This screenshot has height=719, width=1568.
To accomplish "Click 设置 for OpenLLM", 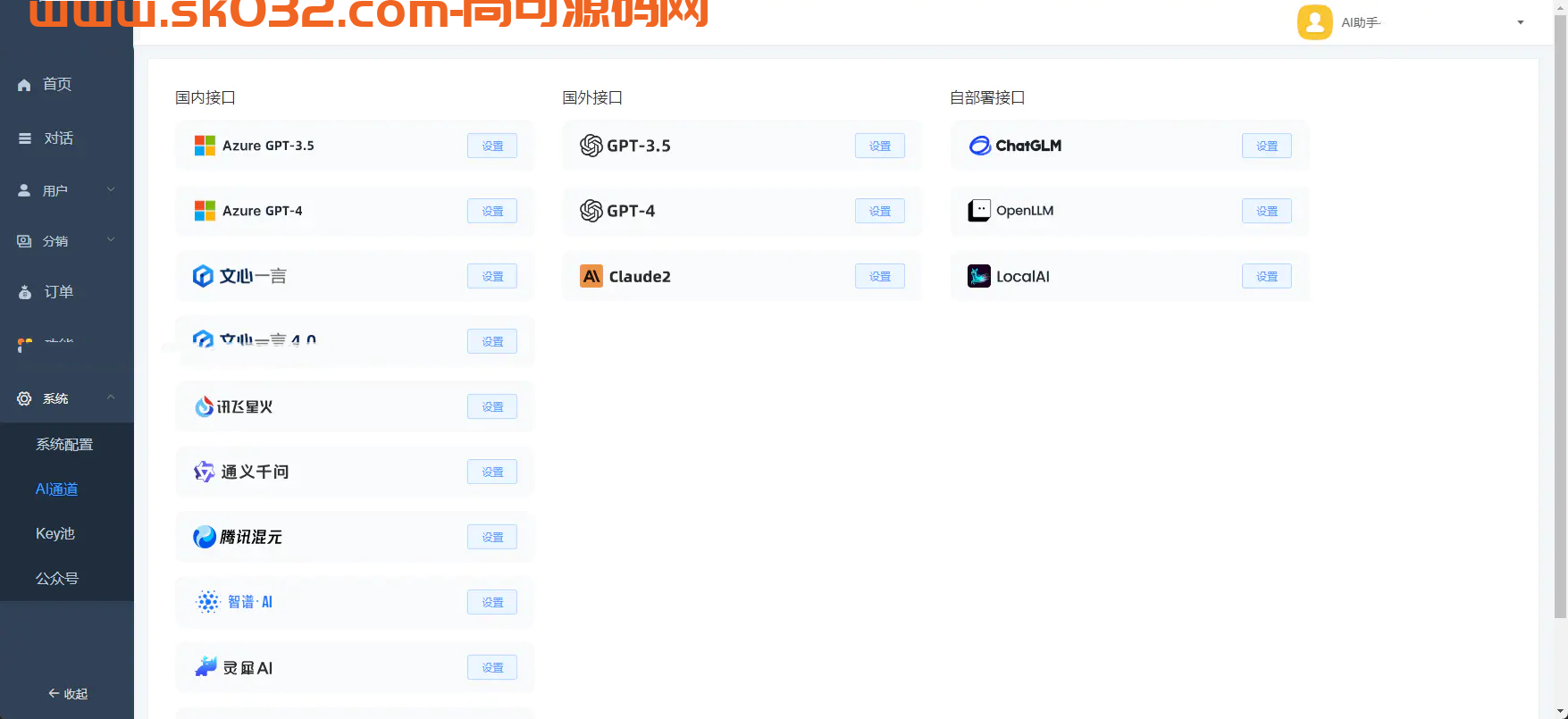I will click(1267, 211).
